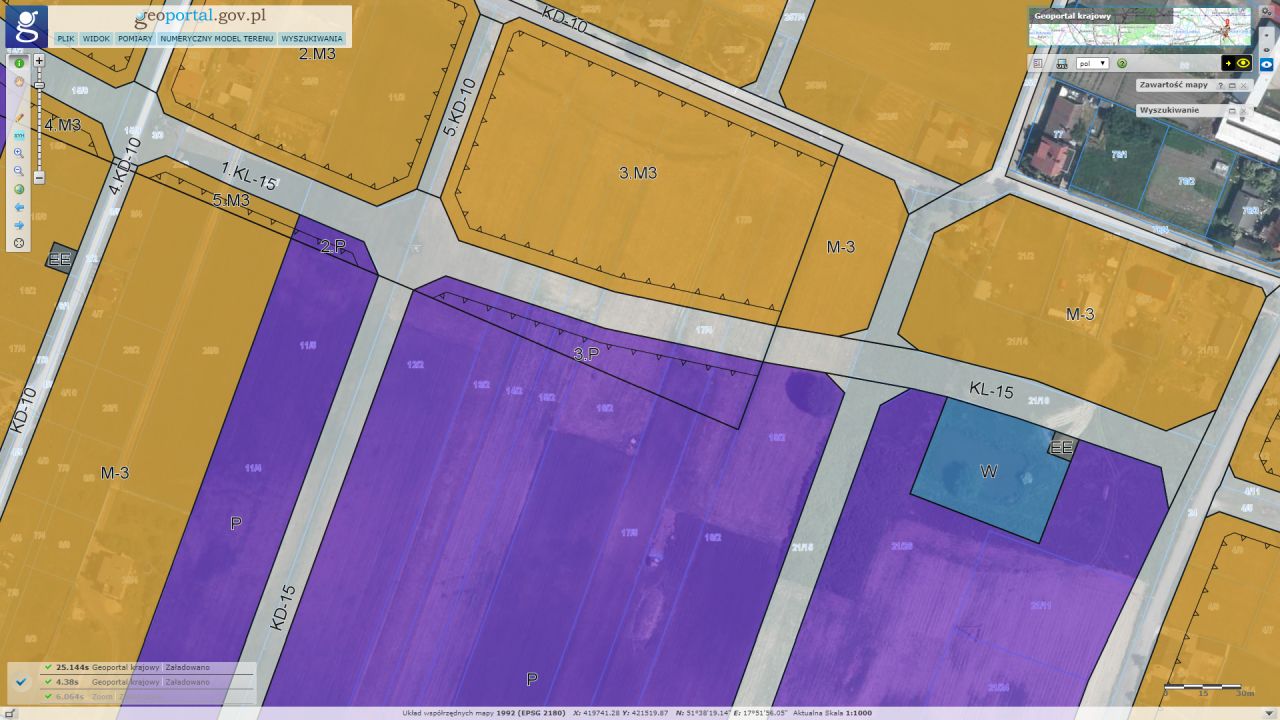
Task: Open the WIDOK menu
Action: point(97,39)
